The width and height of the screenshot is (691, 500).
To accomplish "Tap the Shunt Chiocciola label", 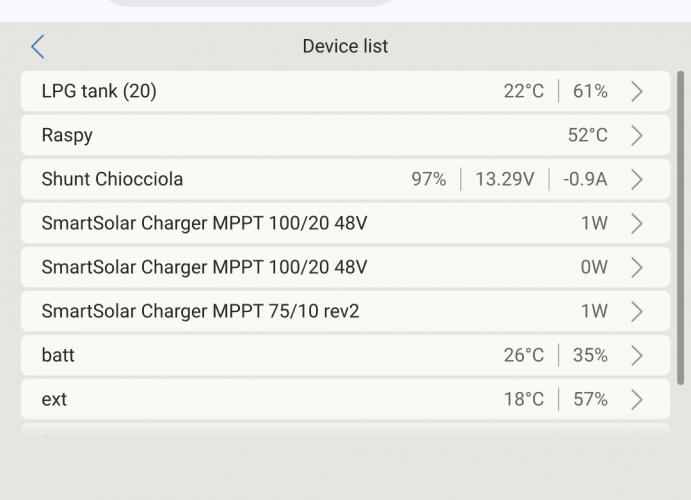I will [112, 180].
